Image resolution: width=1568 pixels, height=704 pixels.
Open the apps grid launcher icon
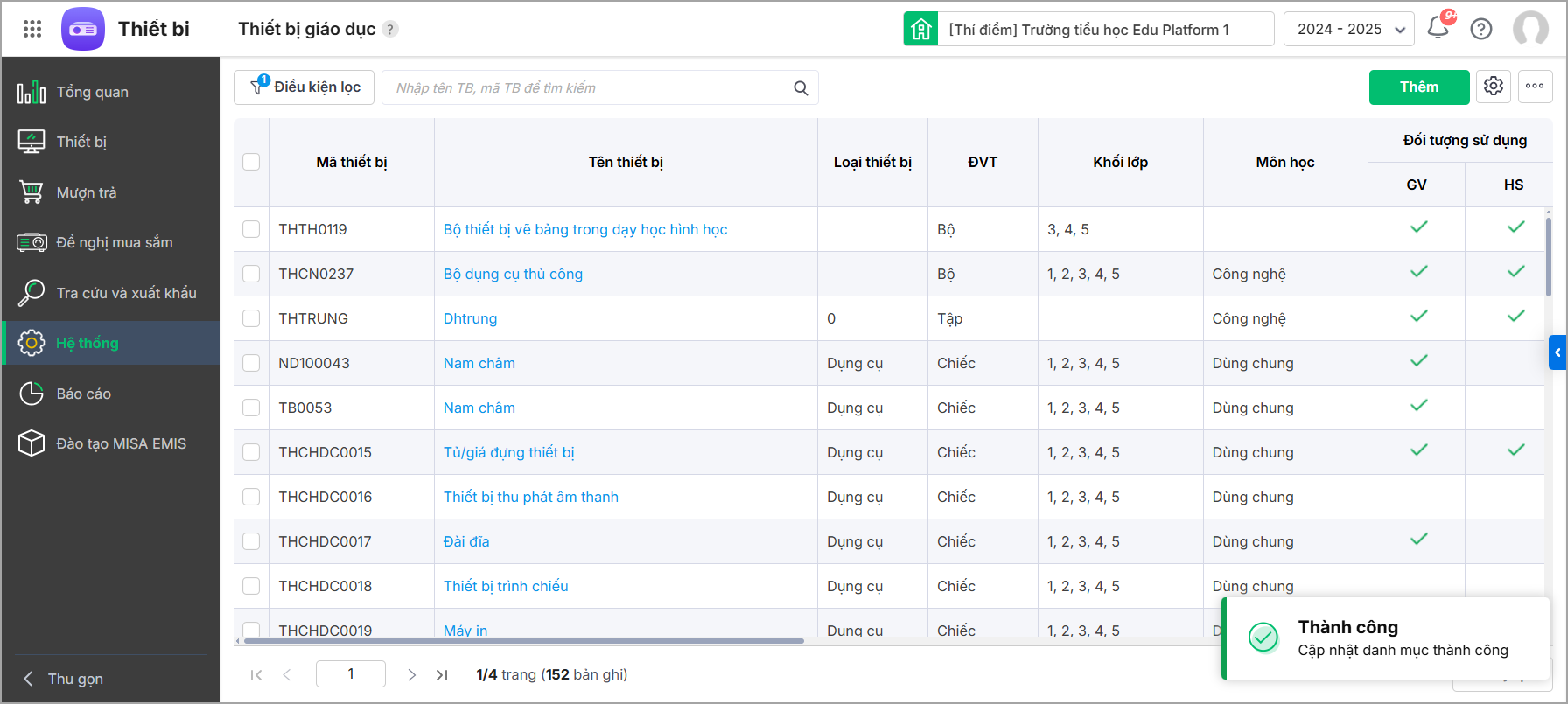coord(32,29)
